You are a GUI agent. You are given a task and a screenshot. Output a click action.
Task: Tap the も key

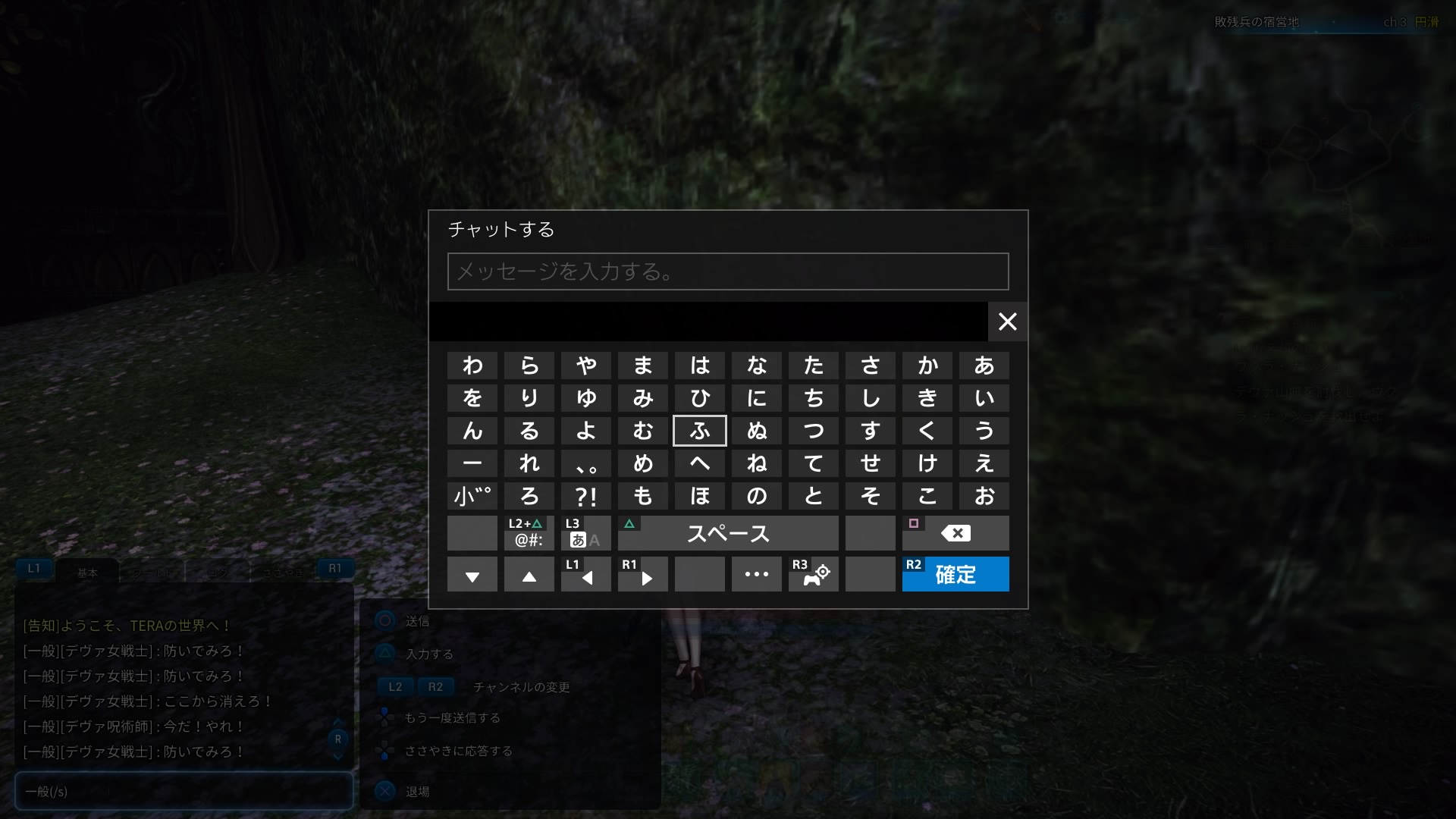(643, 496)
